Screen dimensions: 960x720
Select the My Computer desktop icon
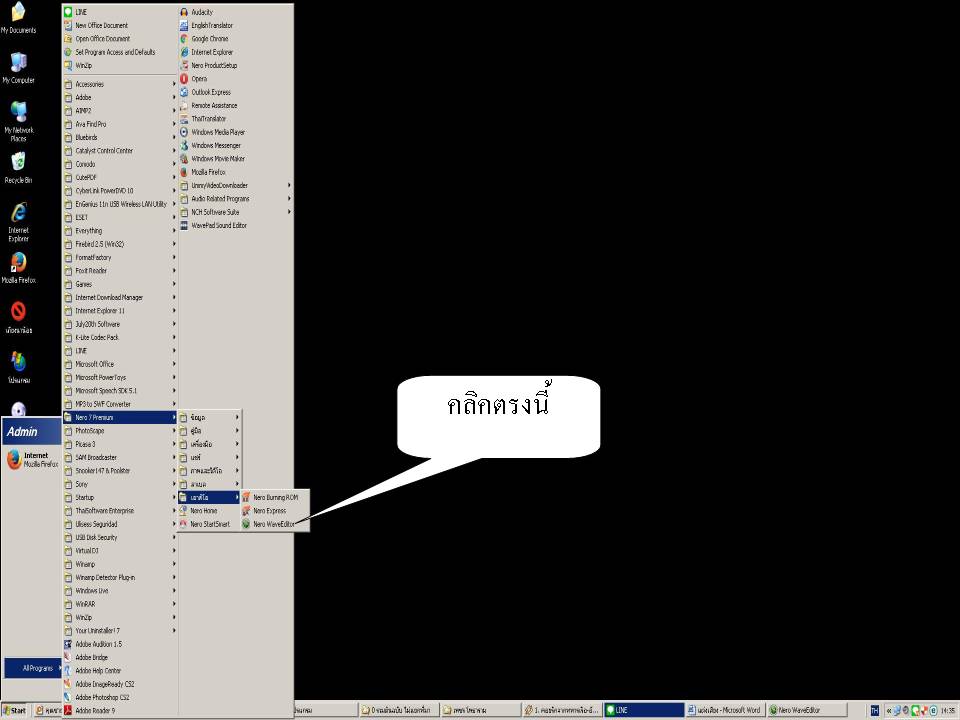[18, 67]
